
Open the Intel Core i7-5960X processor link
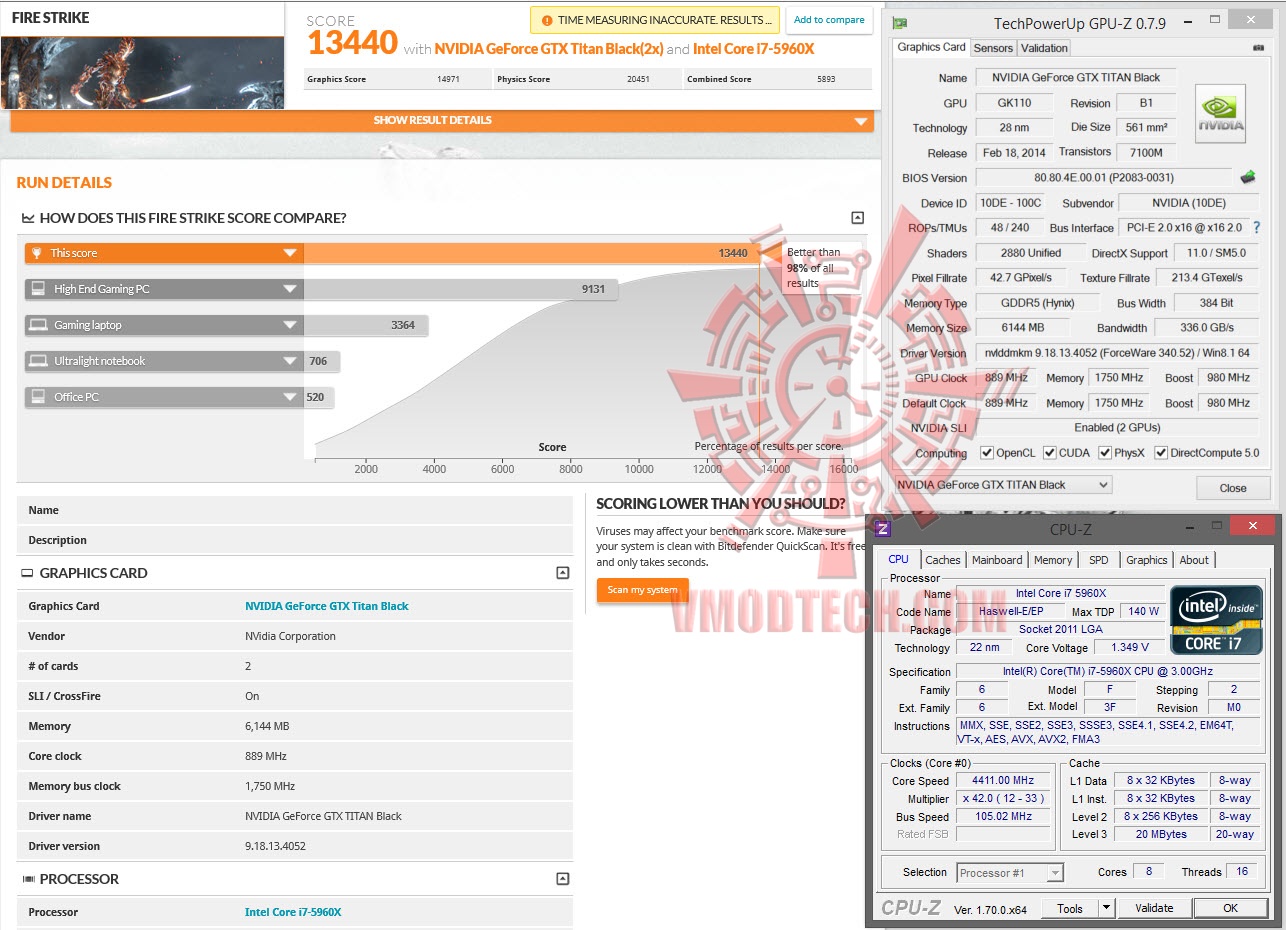coord(293,912)
